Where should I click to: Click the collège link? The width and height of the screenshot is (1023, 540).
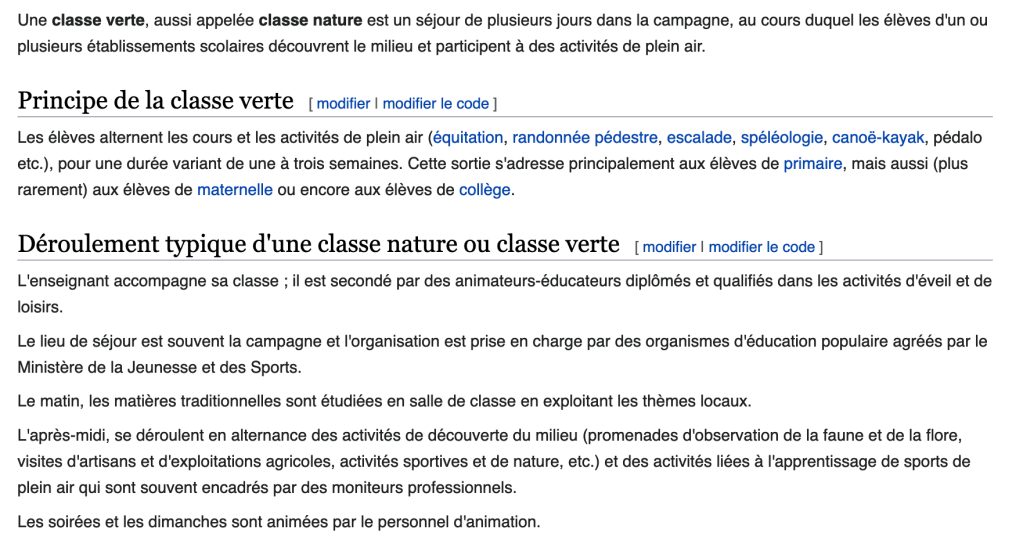pyautogui.click(x=485, y=190)
